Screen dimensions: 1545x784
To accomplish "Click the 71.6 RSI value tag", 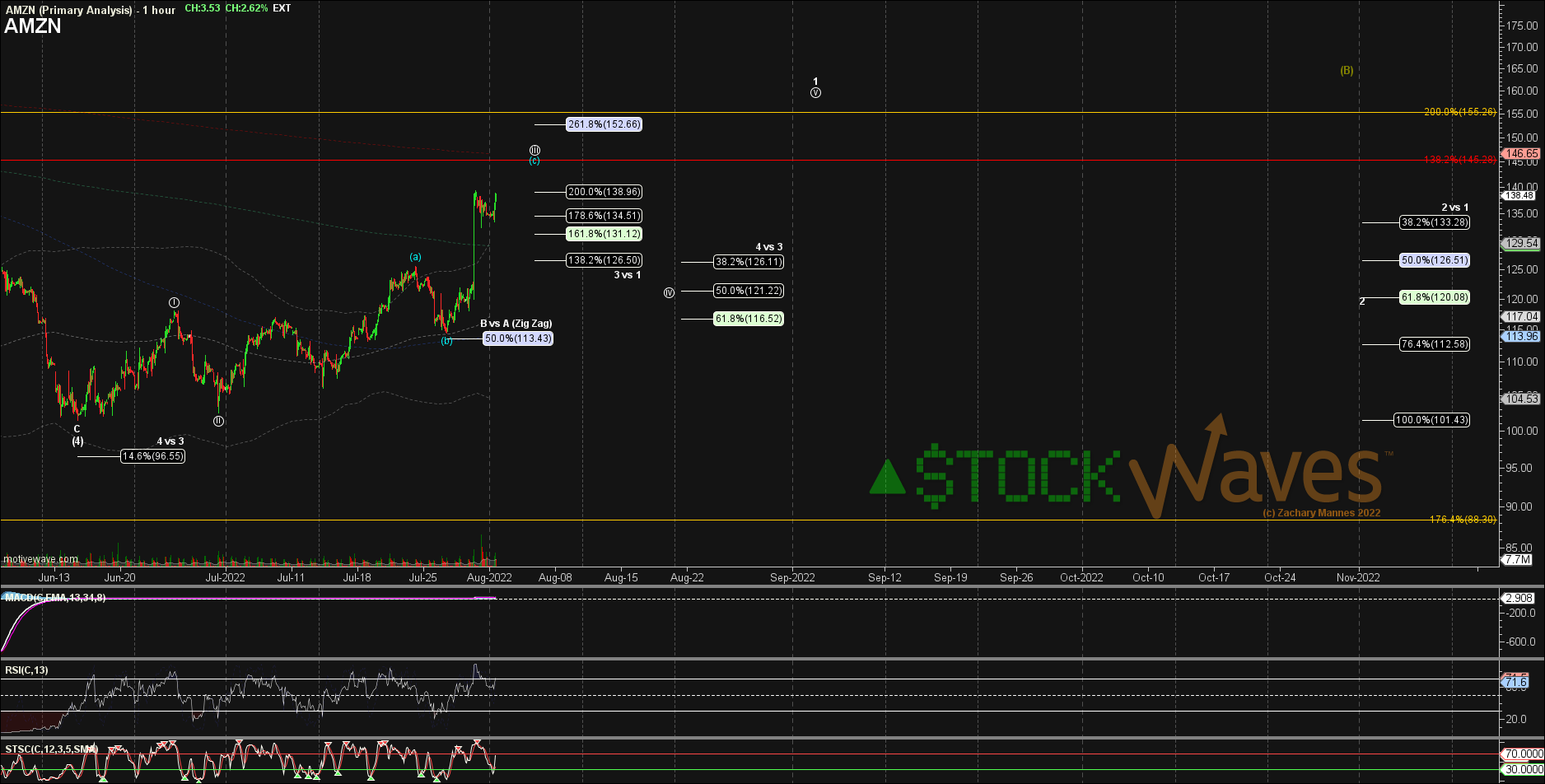I will click(1515, 682).
